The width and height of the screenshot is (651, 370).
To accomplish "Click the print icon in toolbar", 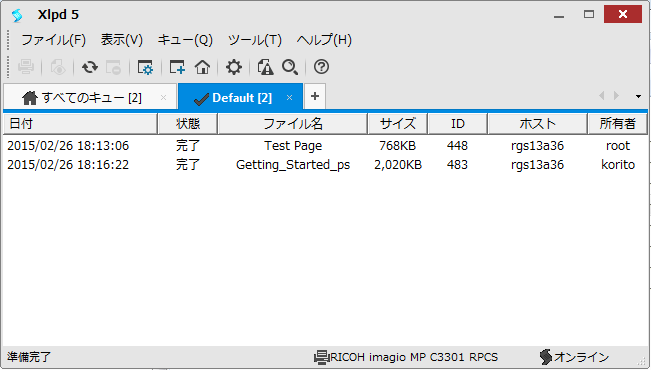I will click(26, 67).
